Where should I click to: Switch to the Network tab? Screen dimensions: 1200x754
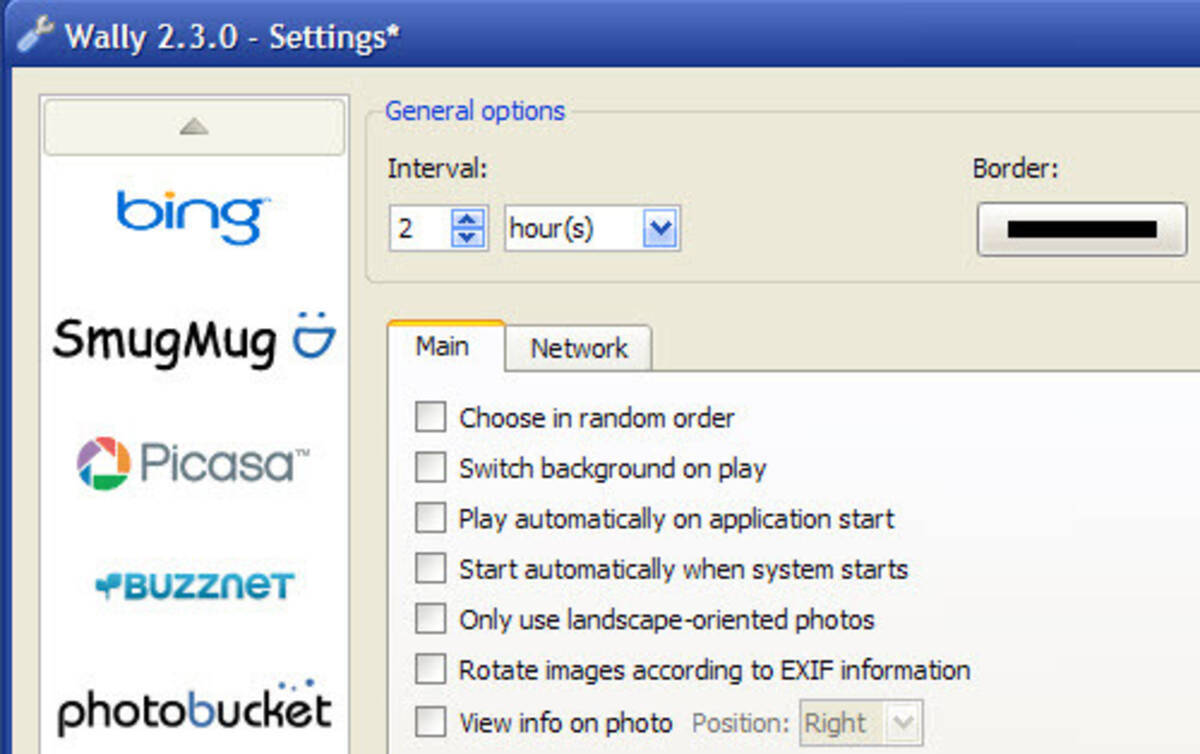(x=579, y=348)
